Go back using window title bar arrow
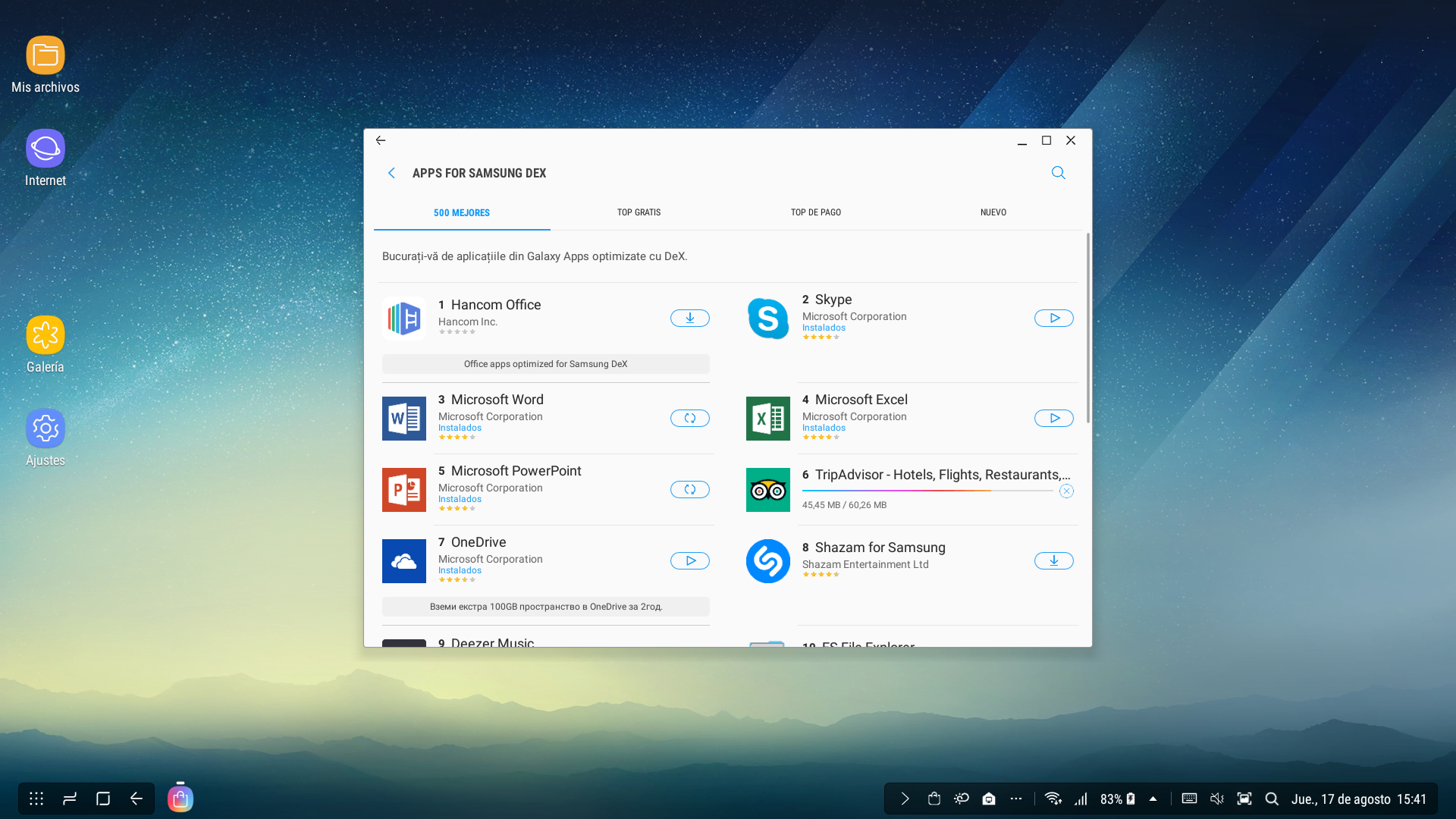The width and height of the screenshot is (1456, 819). [x=381, y=140]
